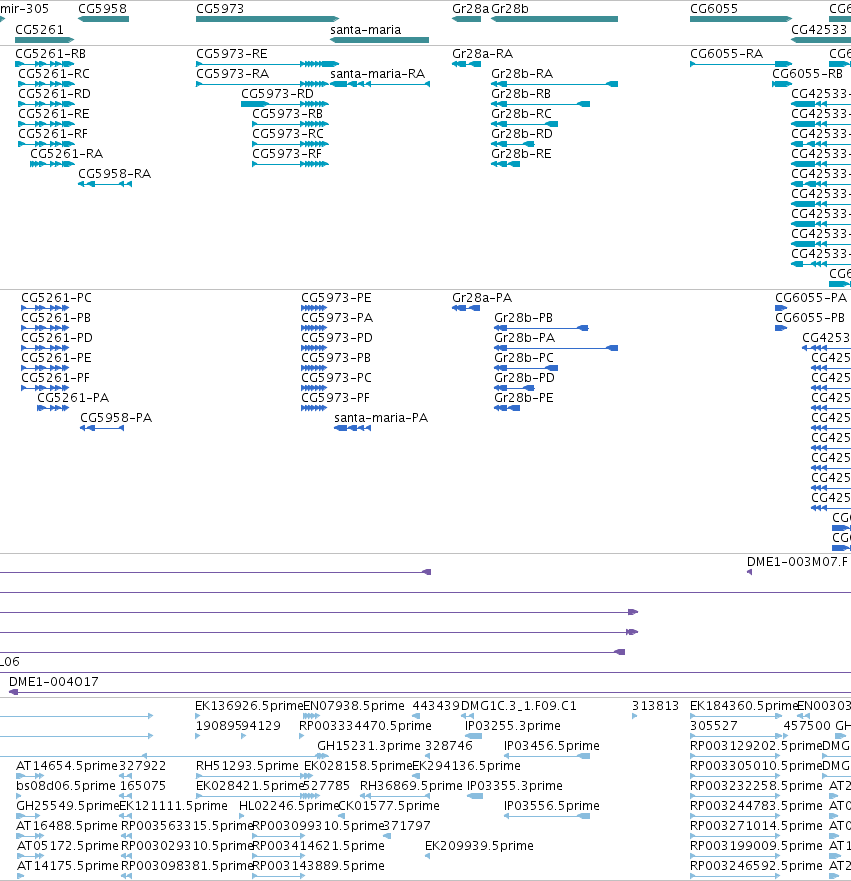The height and width of the screenshot is (881, 851).
Task: Click protein CG6055-PB
Action: coord(781,328)
